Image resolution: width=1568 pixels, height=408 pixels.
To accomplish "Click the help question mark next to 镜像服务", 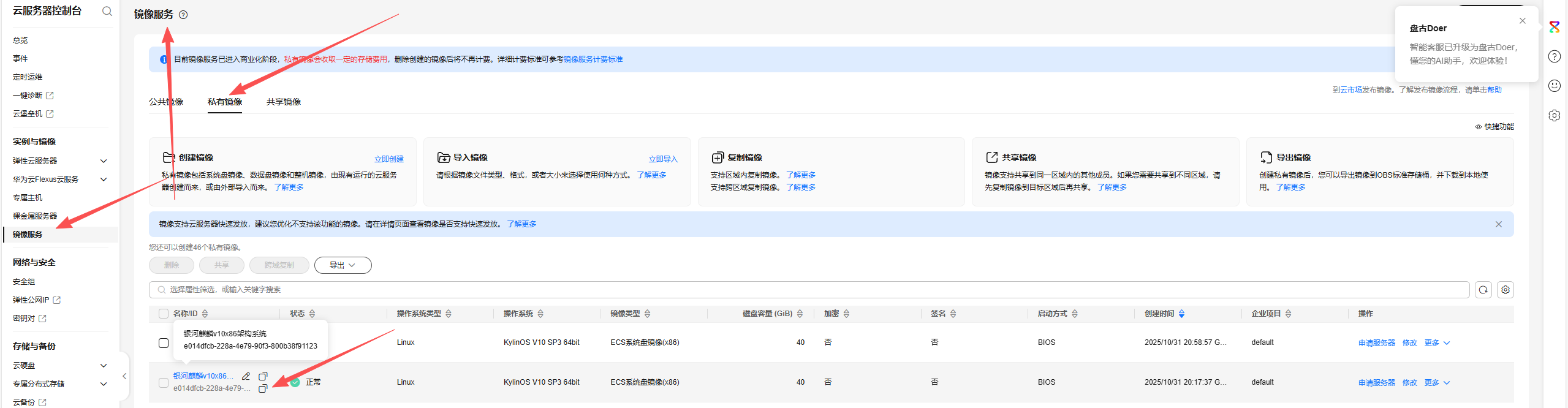I will [x=183, y=15].
